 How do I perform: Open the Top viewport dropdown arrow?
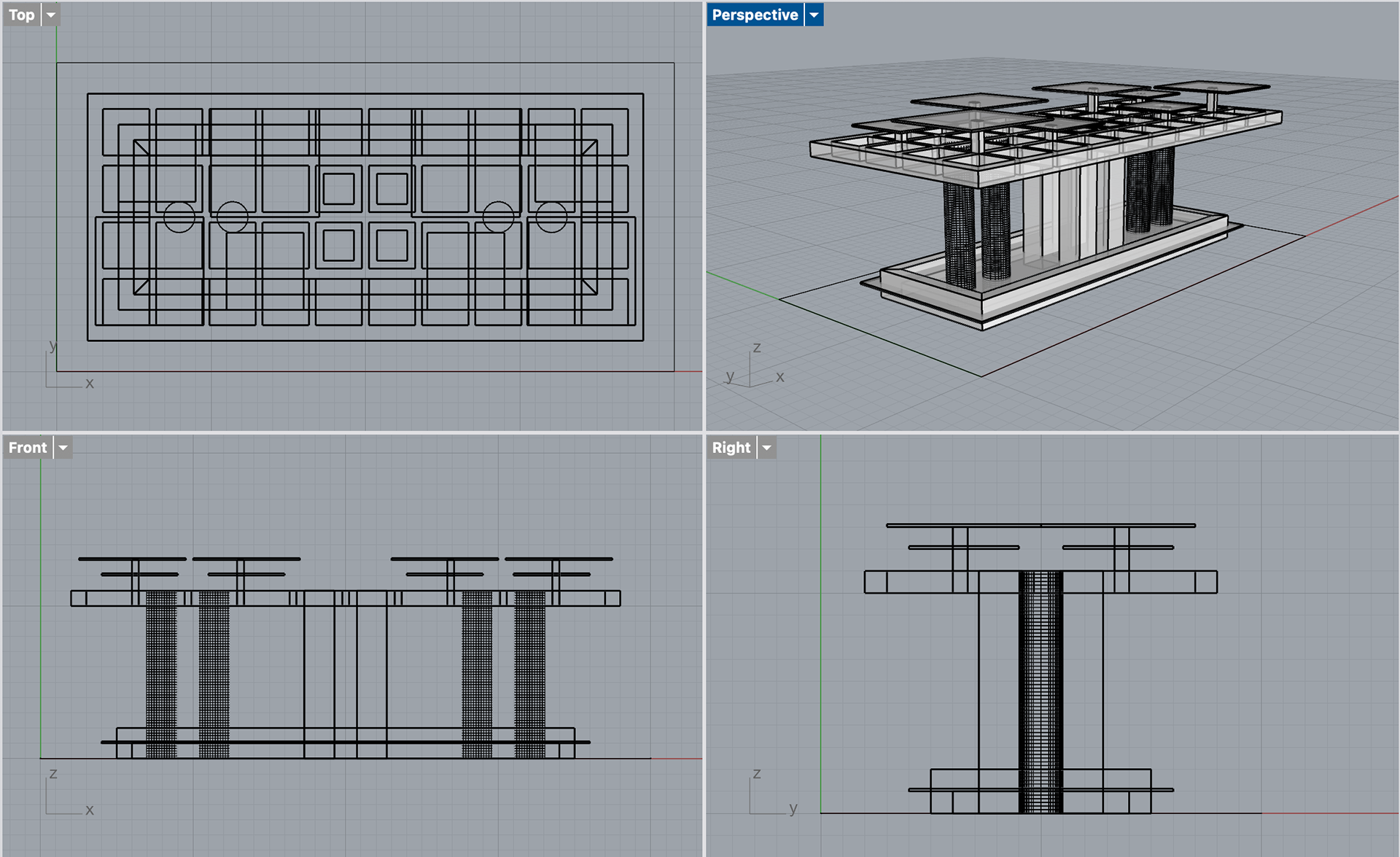click(x=51, y=15)
